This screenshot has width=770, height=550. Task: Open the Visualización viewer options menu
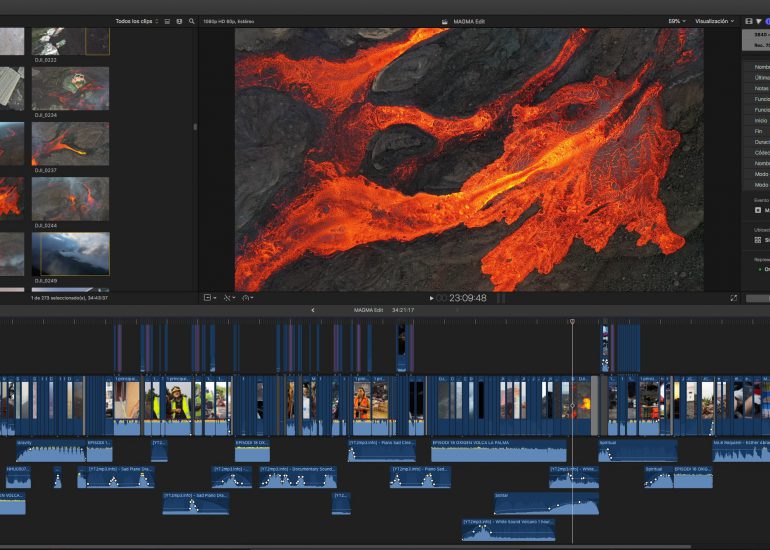tap(714, 21)
